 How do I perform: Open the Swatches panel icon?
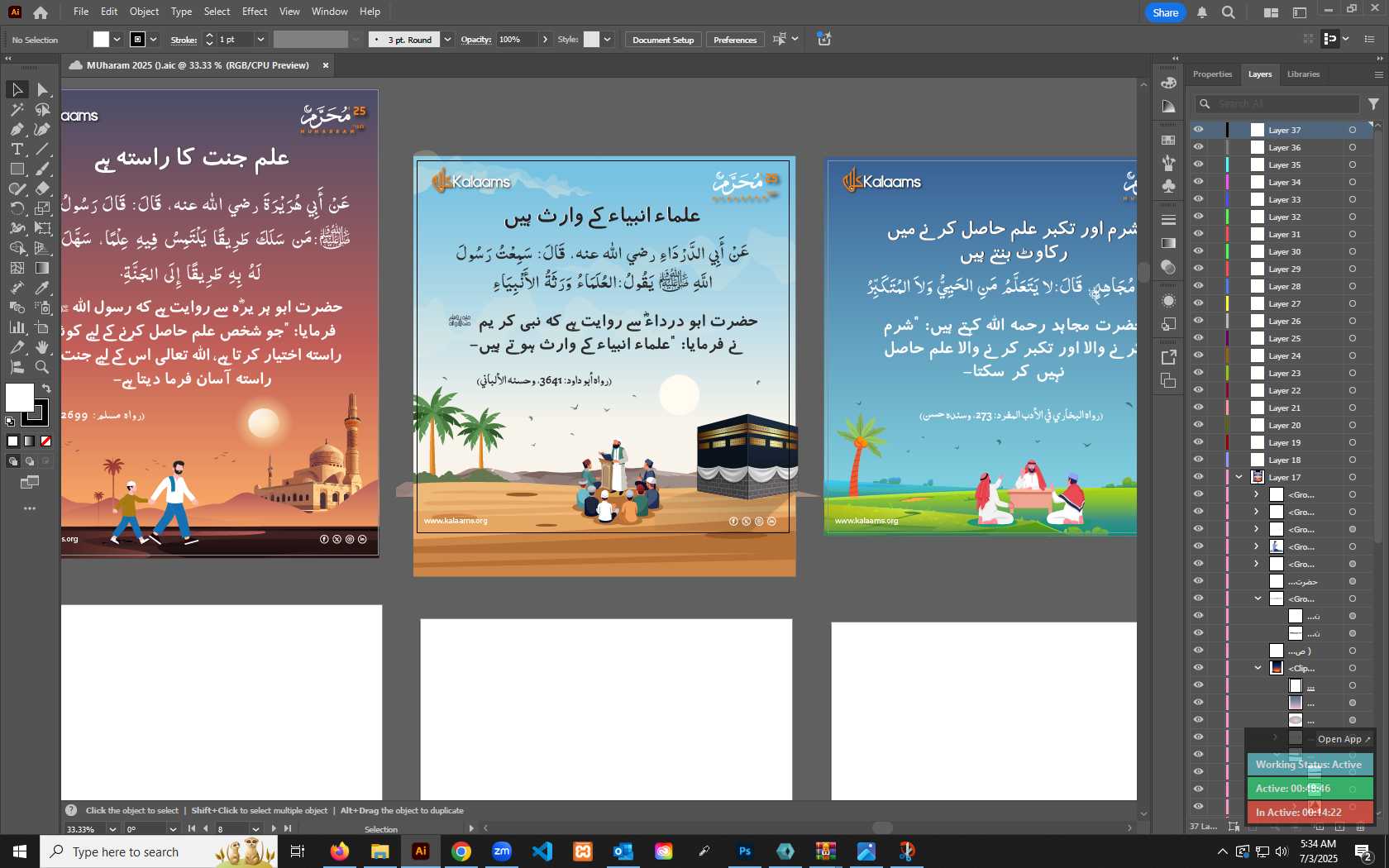1168,141
